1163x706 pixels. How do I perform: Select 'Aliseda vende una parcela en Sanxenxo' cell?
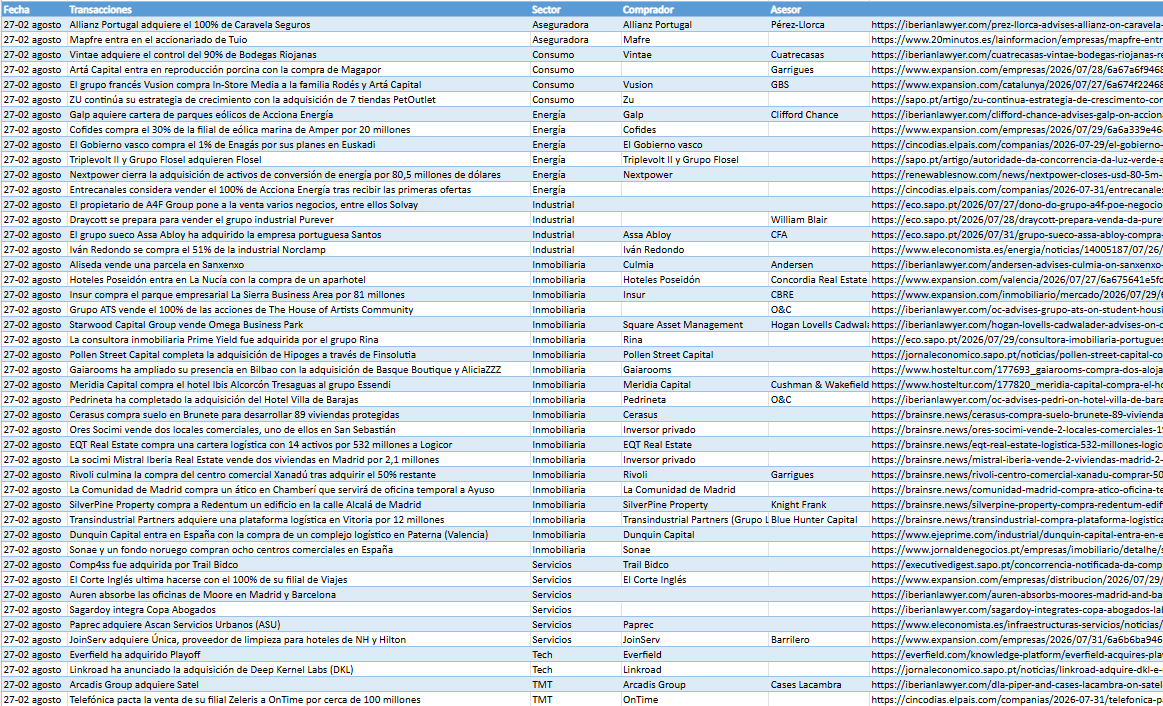pyautogui.click(x=298, y=265)
